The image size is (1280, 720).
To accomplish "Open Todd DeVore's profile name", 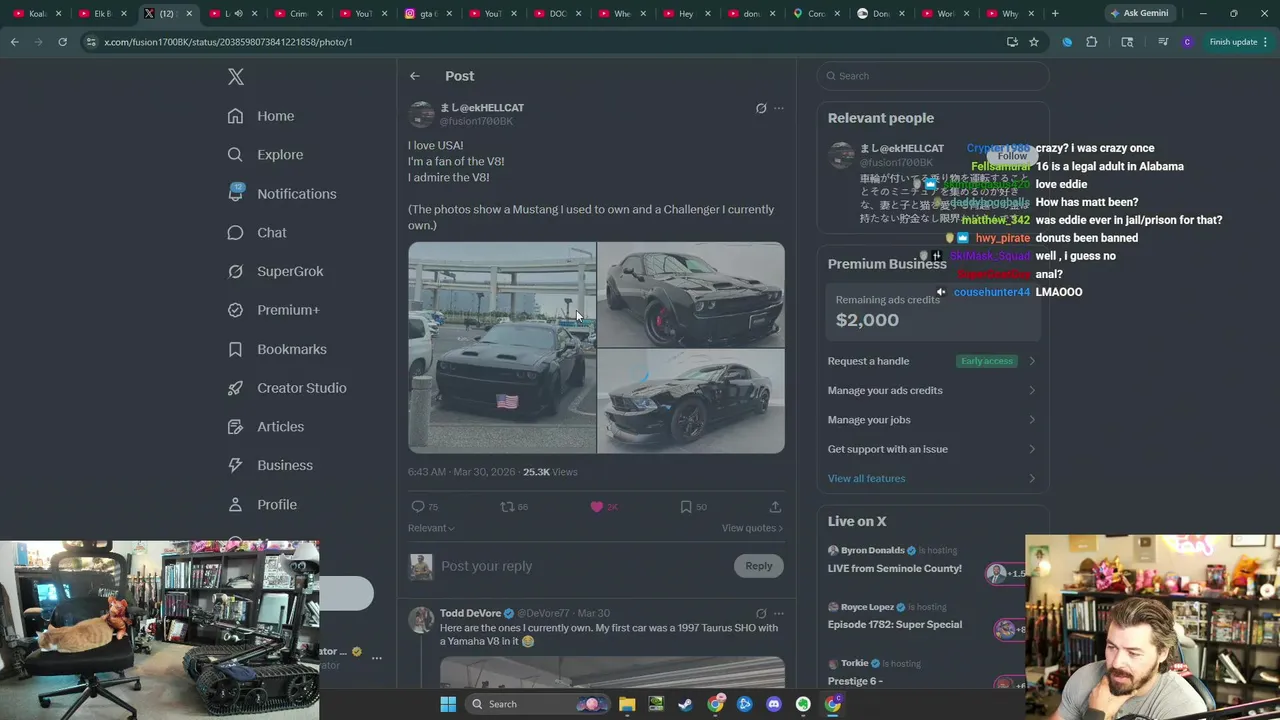I will [x=470, y=613].
